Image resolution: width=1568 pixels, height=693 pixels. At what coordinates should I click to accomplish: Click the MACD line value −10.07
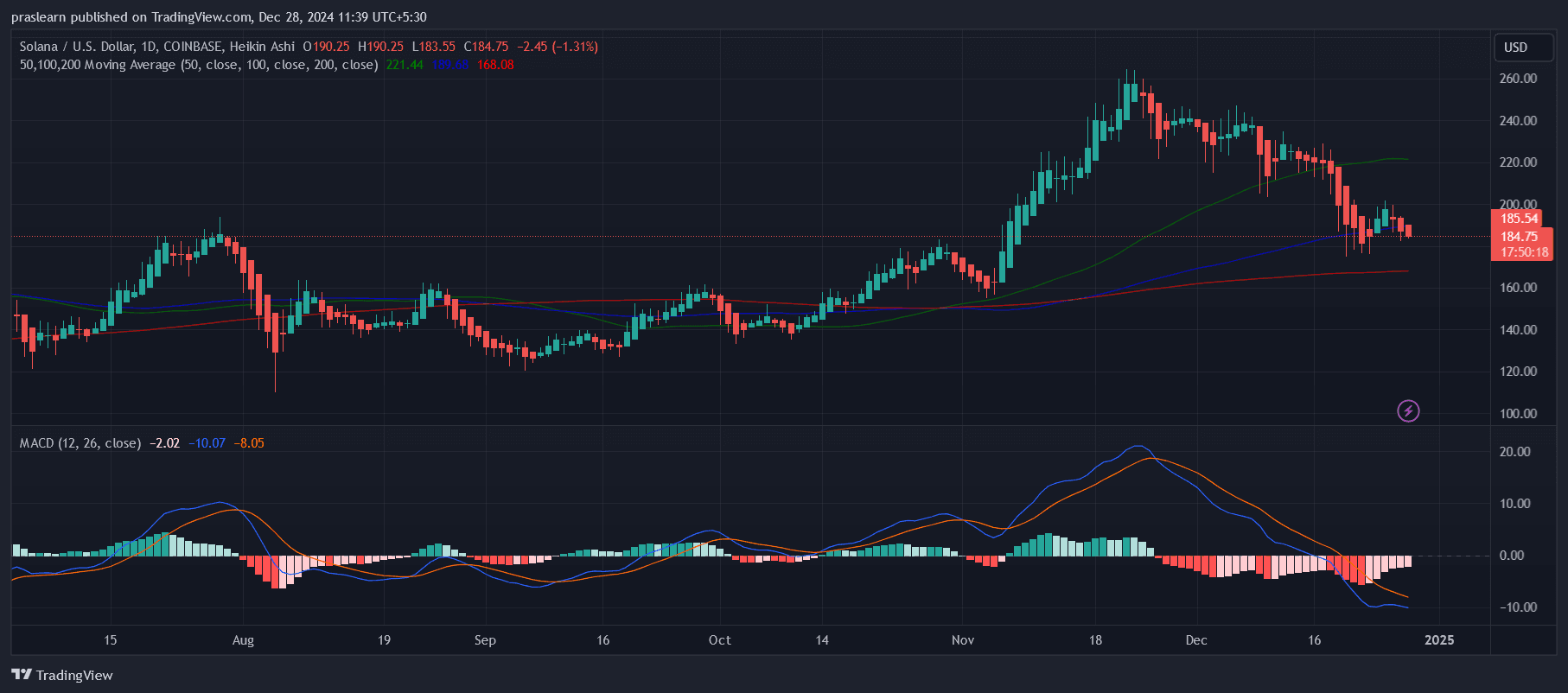coord(207,443)
